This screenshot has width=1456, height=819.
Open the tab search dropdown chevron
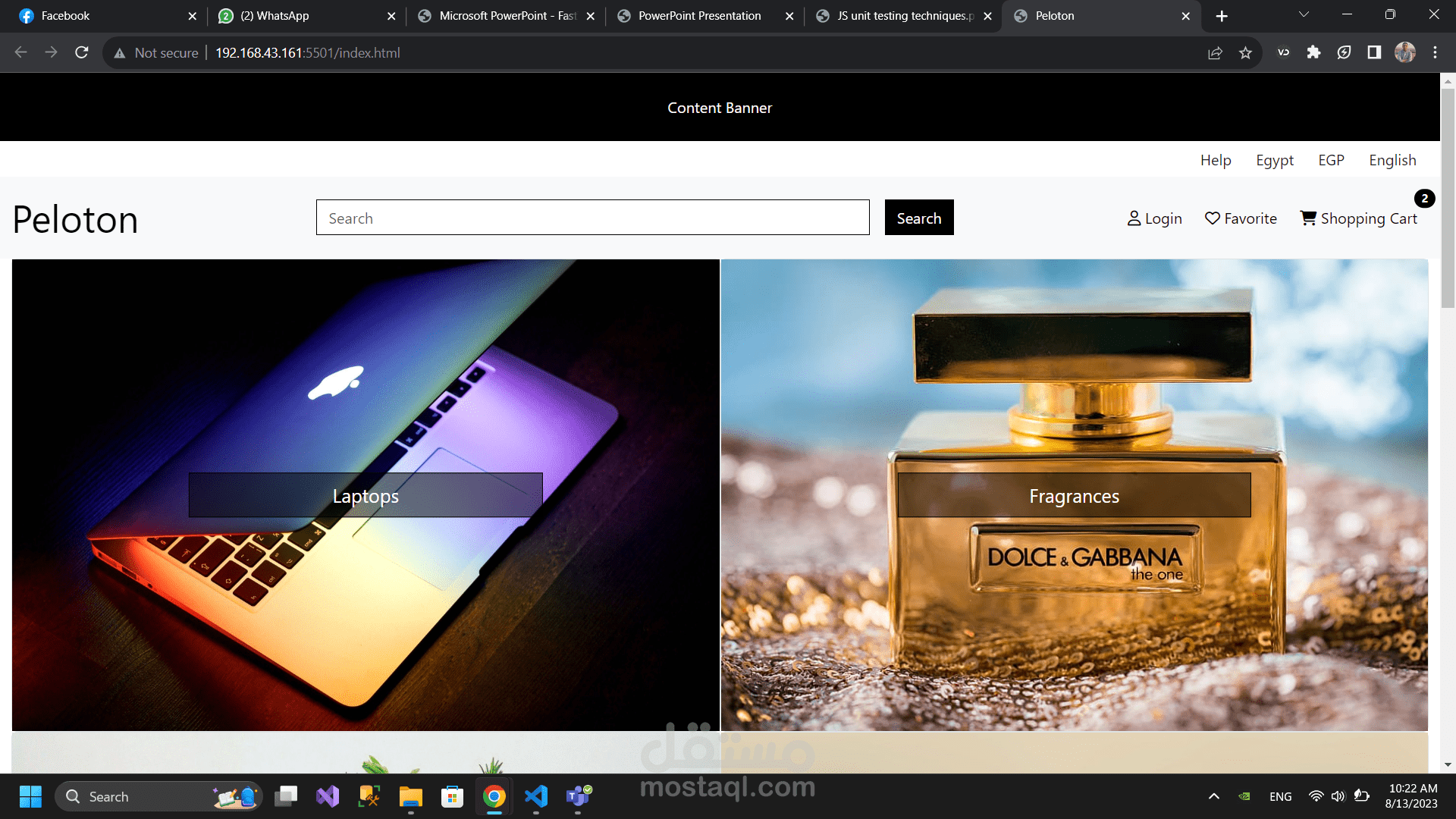click(1304, 14)
